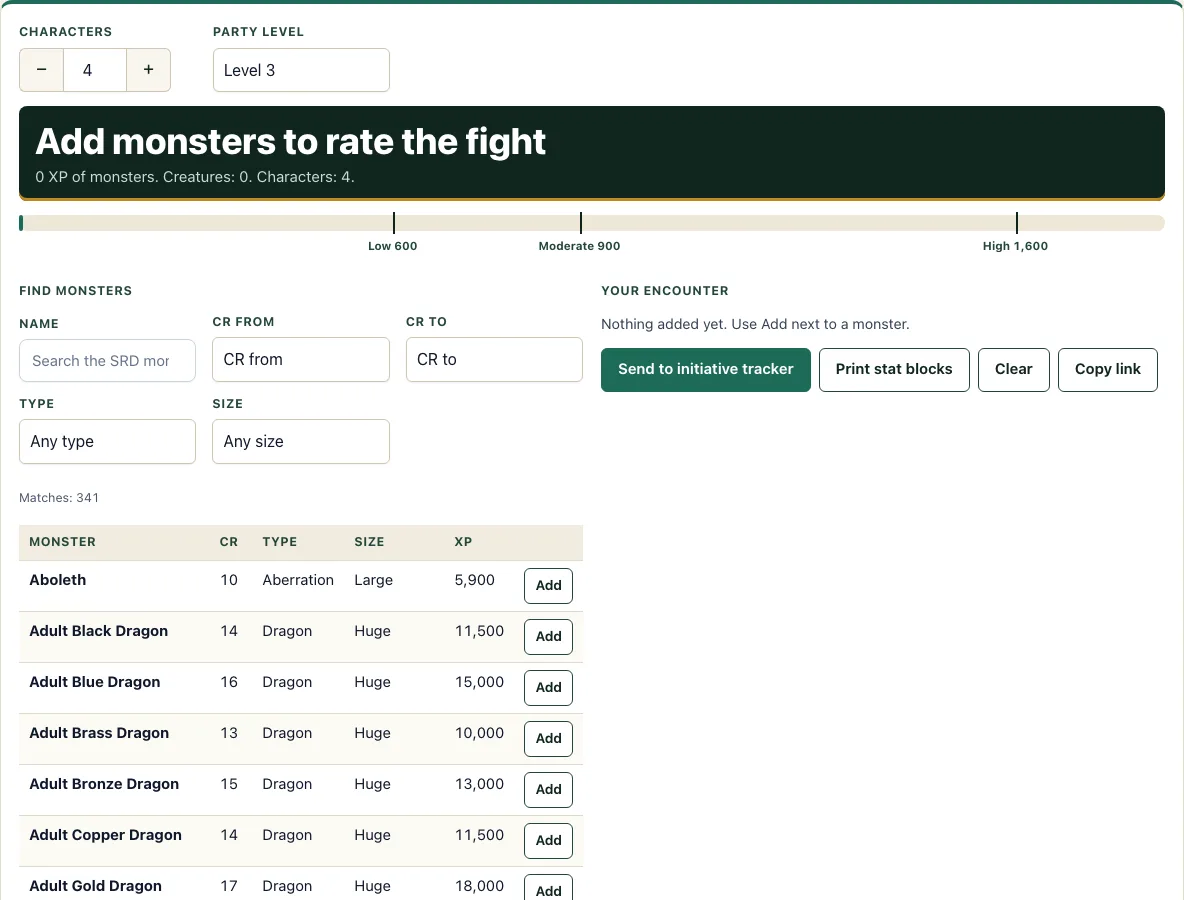Click the 'Add monsters to rate the fight' heading
The image size is (1184, 900).
(x=291, y=141)
